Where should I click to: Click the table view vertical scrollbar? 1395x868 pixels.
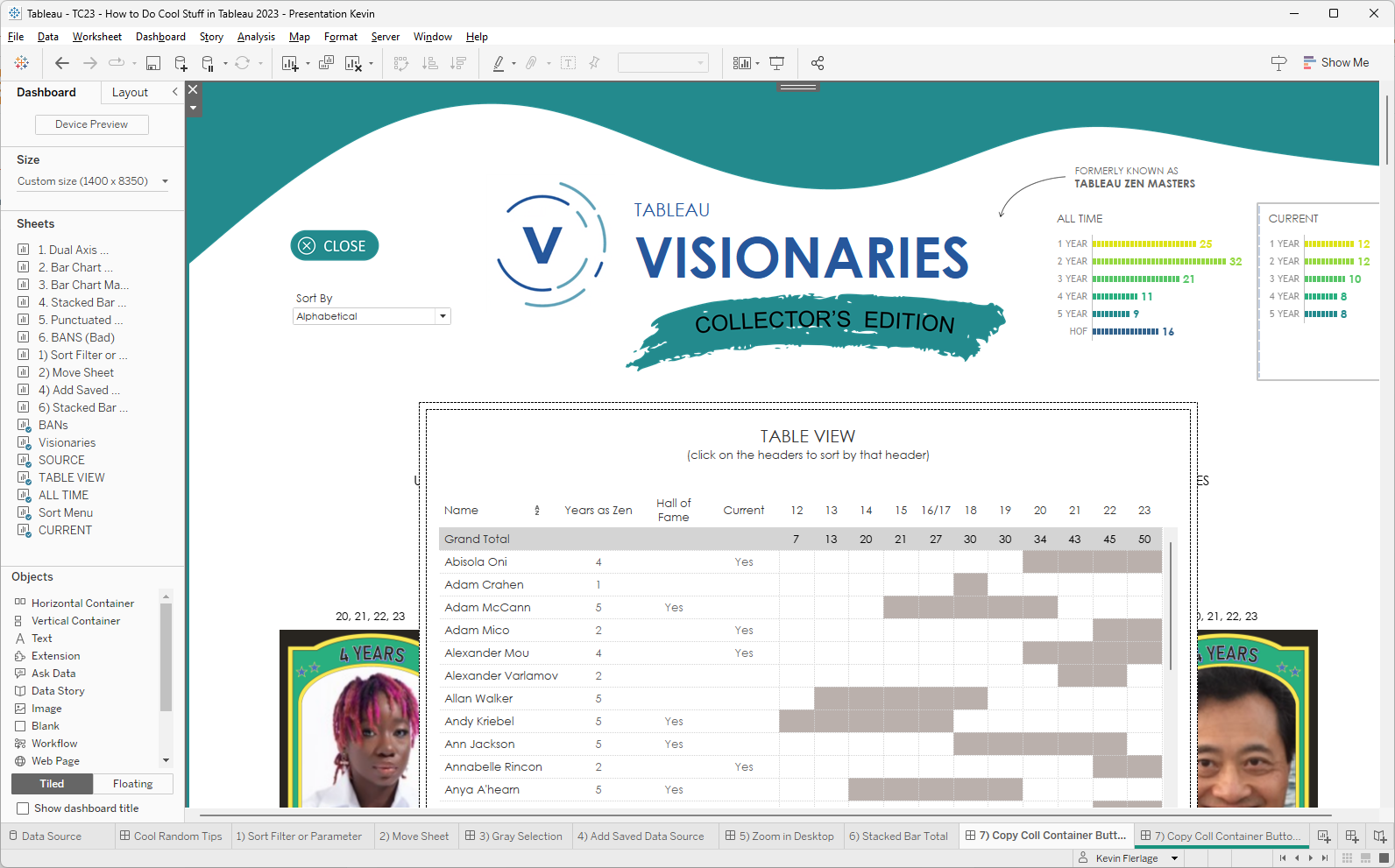pos(1171,606)
